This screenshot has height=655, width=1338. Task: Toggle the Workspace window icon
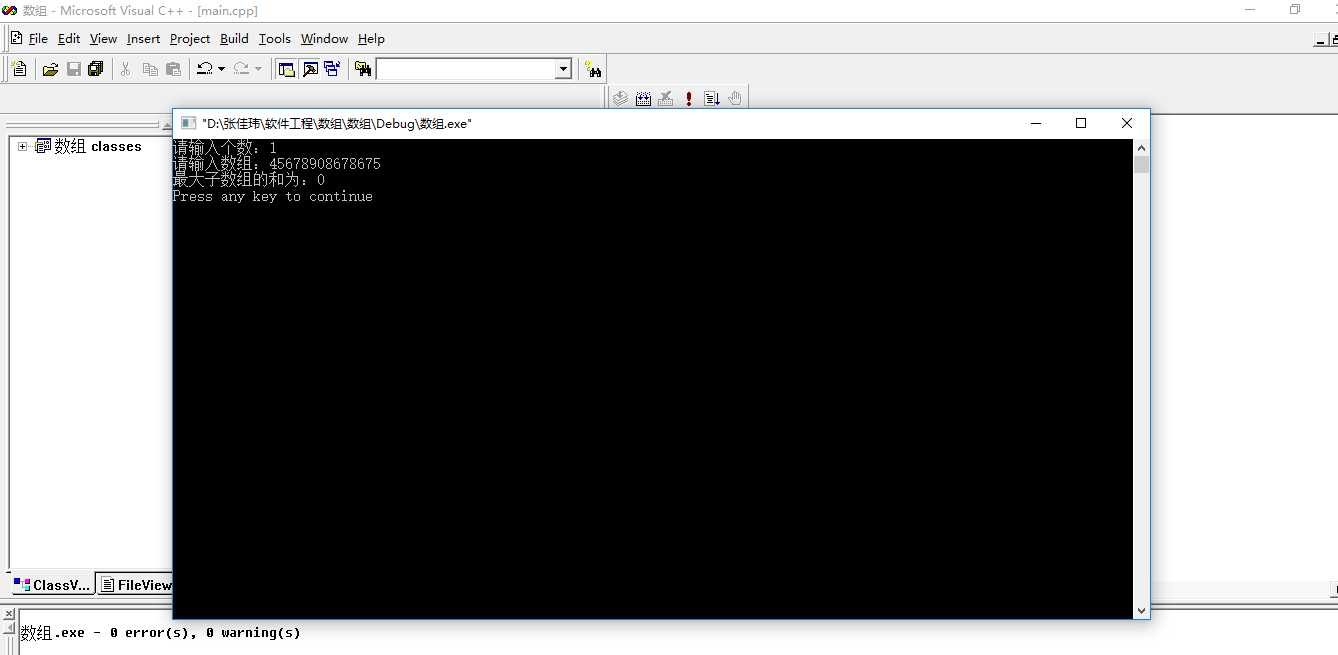pyautogui.click(x=287, y=69)
